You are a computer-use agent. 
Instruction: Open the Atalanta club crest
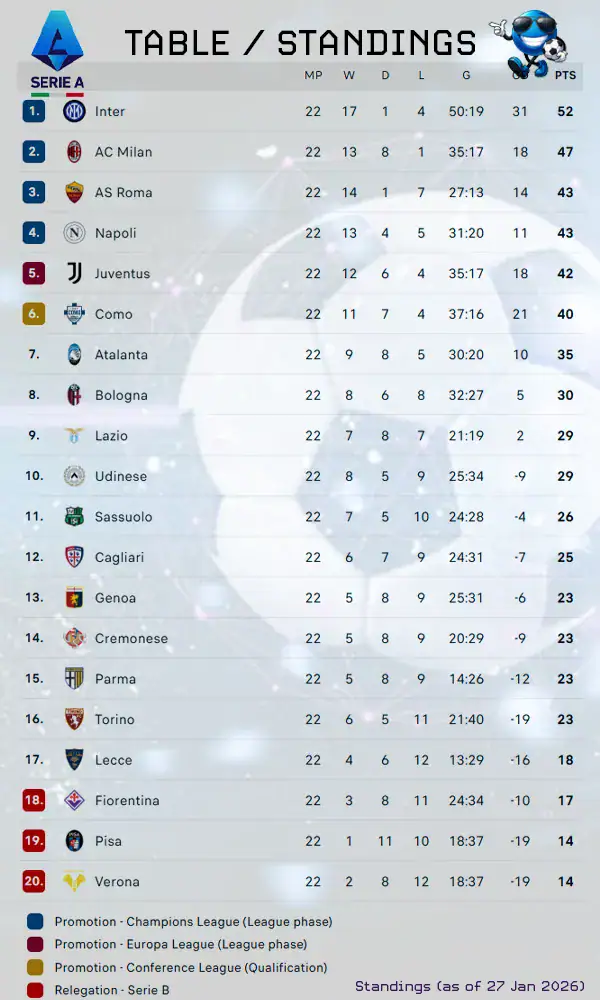[x=74, y=354]
